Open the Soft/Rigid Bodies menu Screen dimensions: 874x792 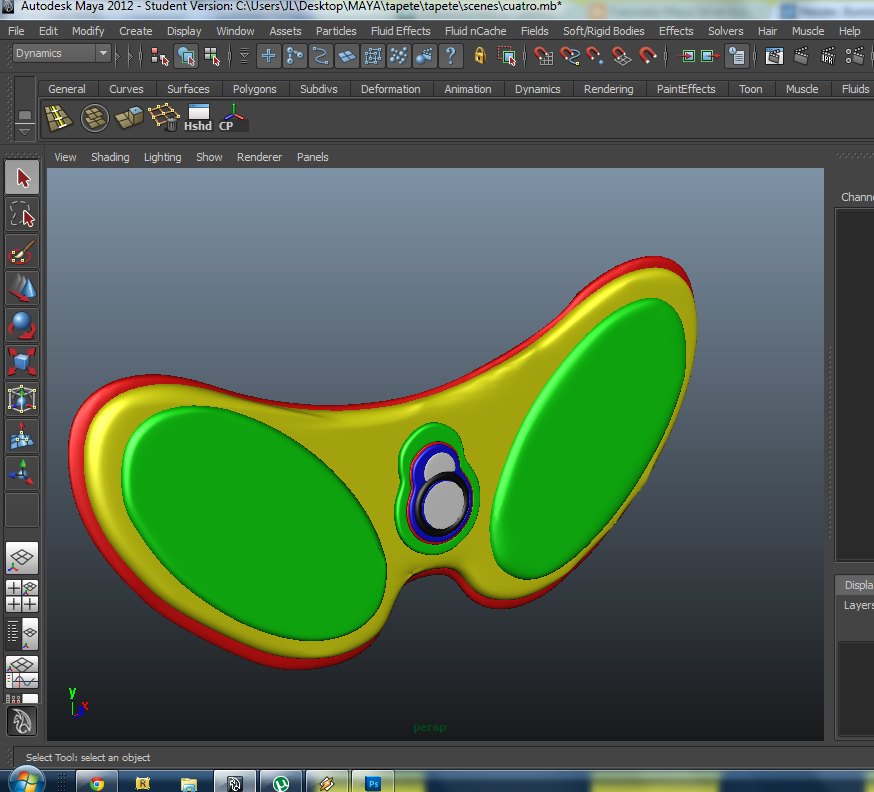pos(603,31)
